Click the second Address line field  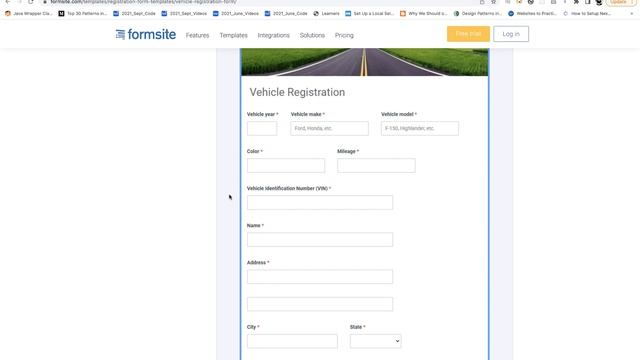pos(320,304)
